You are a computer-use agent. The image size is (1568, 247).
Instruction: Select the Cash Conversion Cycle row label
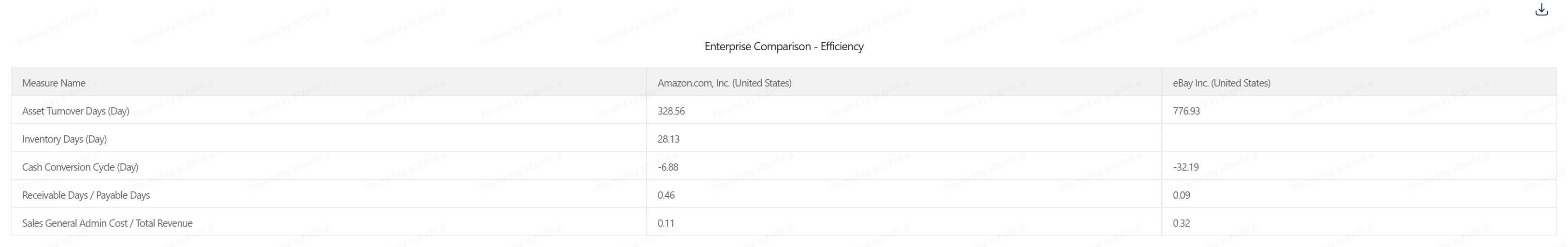80,167
